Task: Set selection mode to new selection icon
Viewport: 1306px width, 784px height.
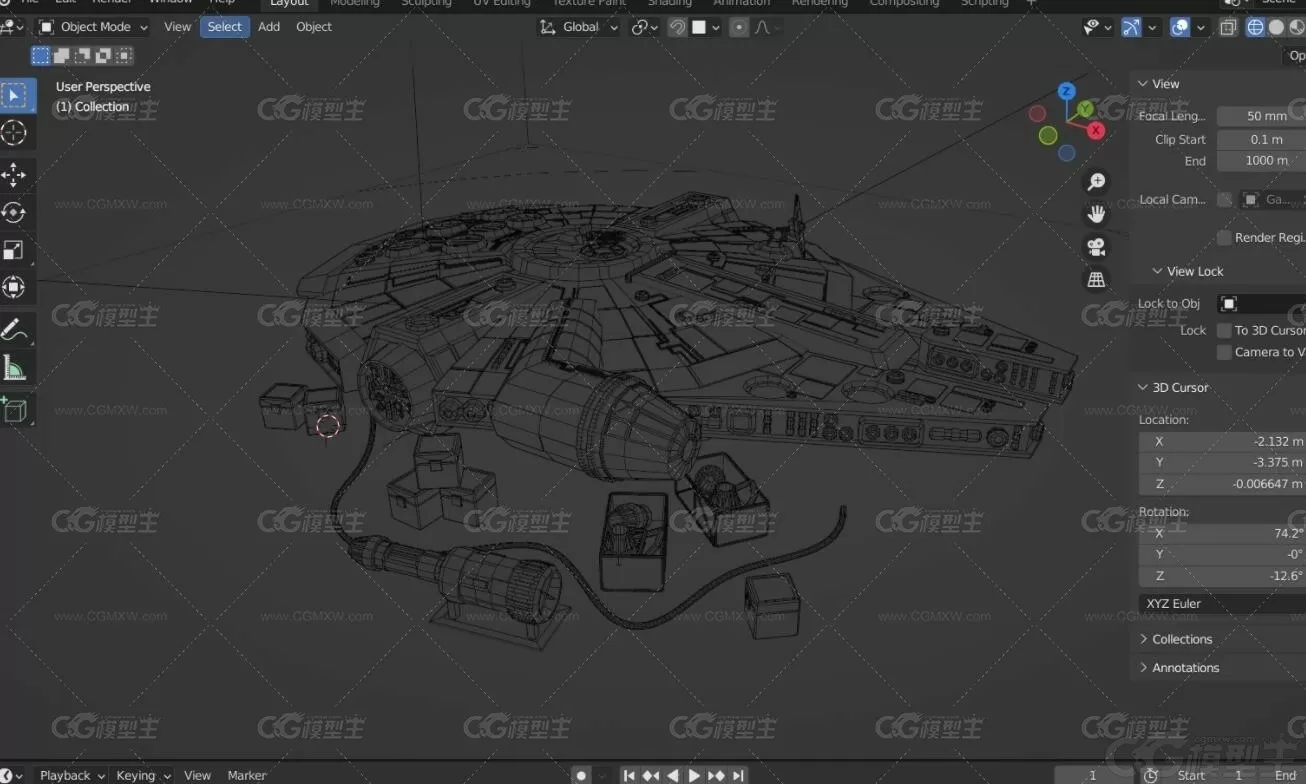Action: point(41,56)
